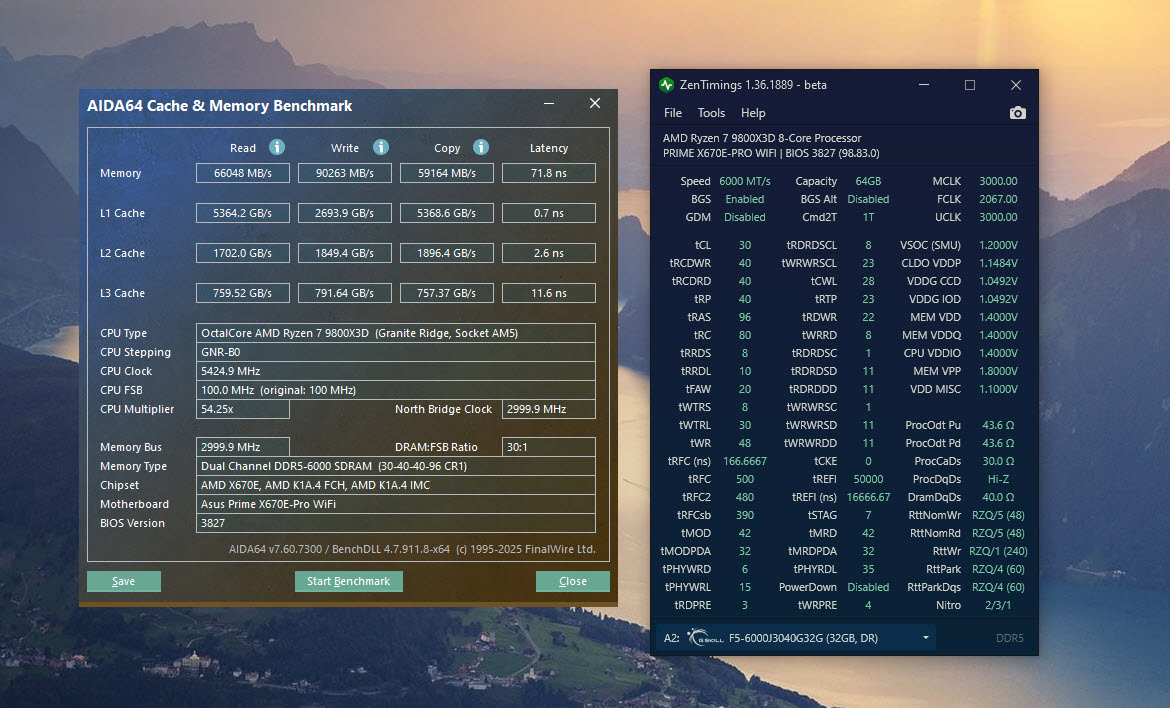The height and width of the screenshot is (708, 1170).
Task: Click the Save button in AIDA64
Action: [124, 581]
